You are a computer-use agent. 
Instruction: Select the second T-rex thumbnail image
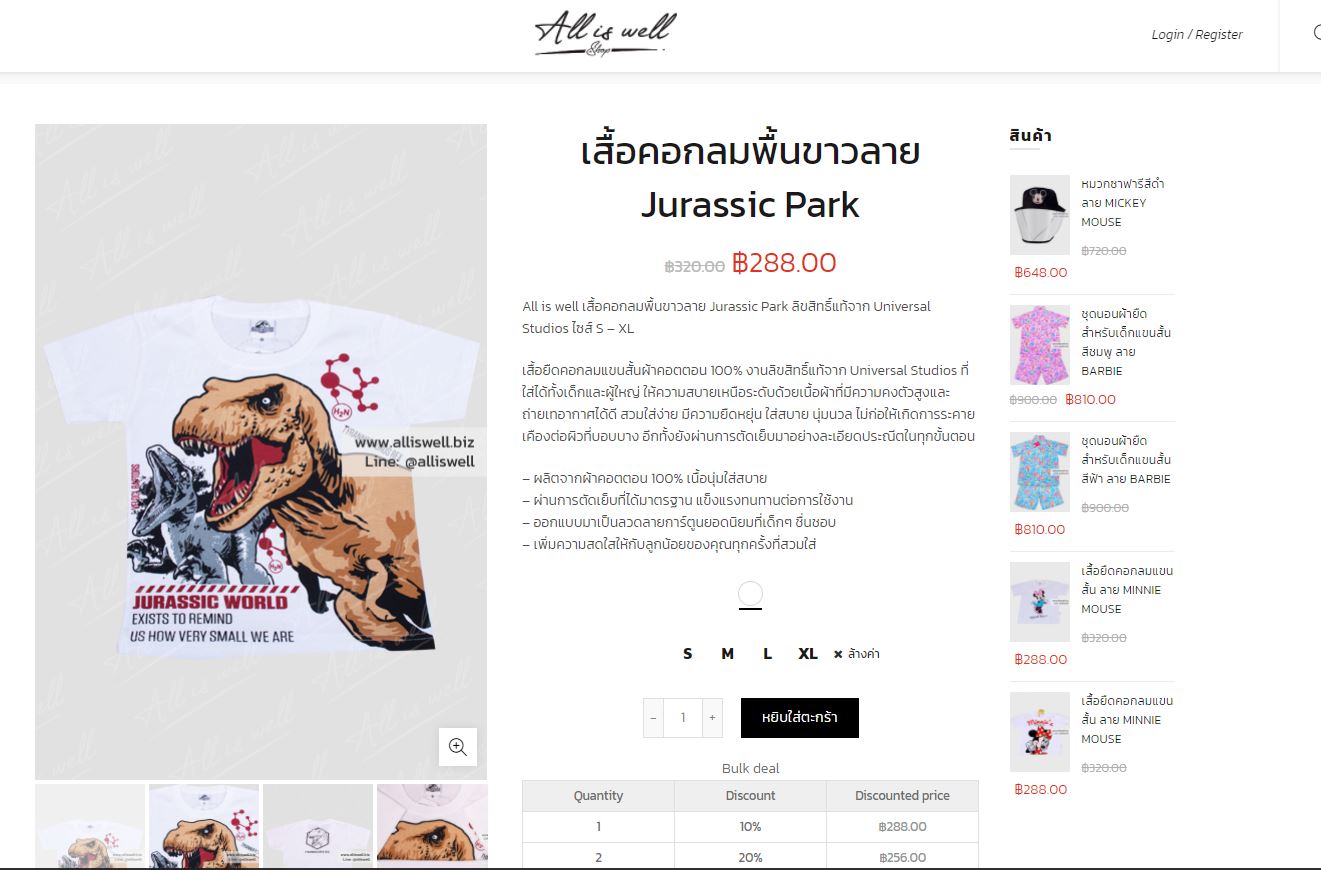[x=204, y=826]
